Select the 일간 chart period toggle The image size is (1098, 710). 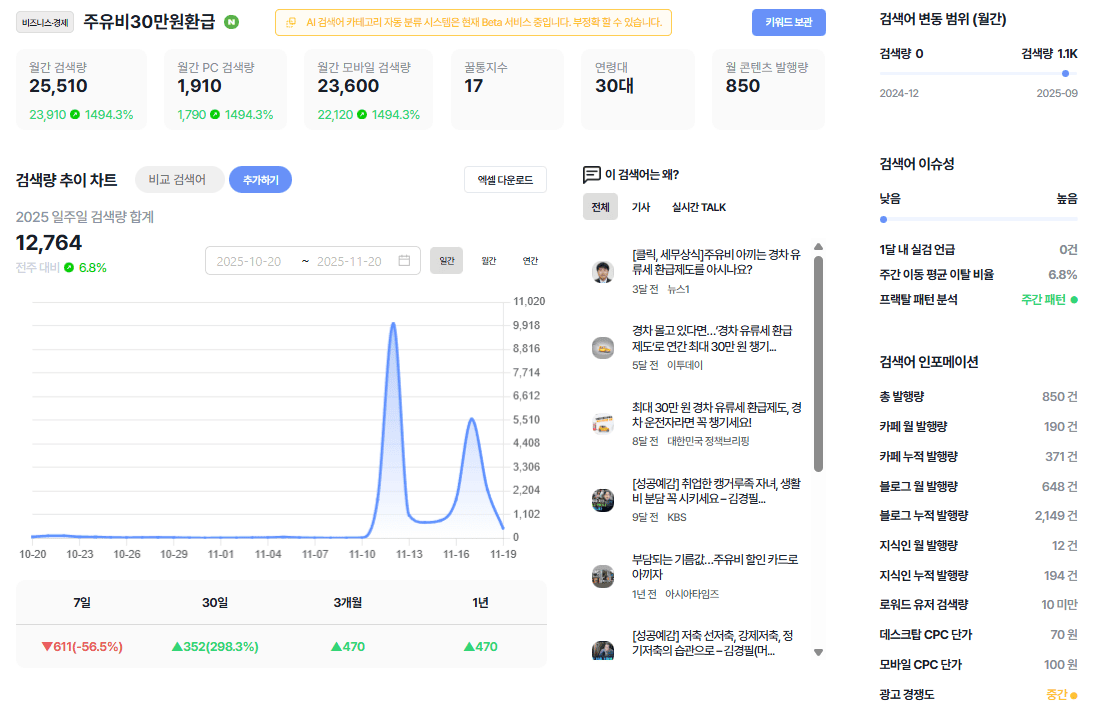tap(447, 260)
